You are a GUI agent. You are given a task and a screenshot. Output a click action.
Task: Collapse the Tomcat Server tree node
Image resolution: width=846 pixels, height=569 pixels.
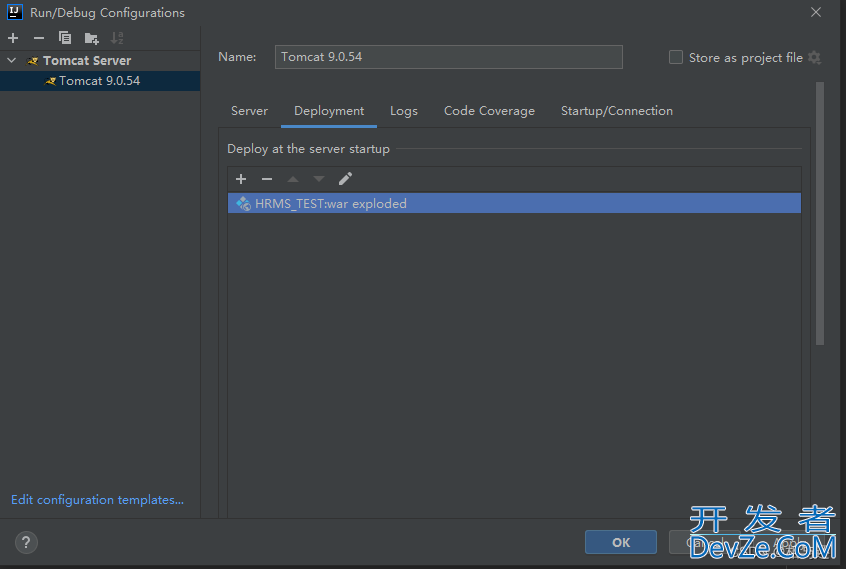click(x=12, y=60)
